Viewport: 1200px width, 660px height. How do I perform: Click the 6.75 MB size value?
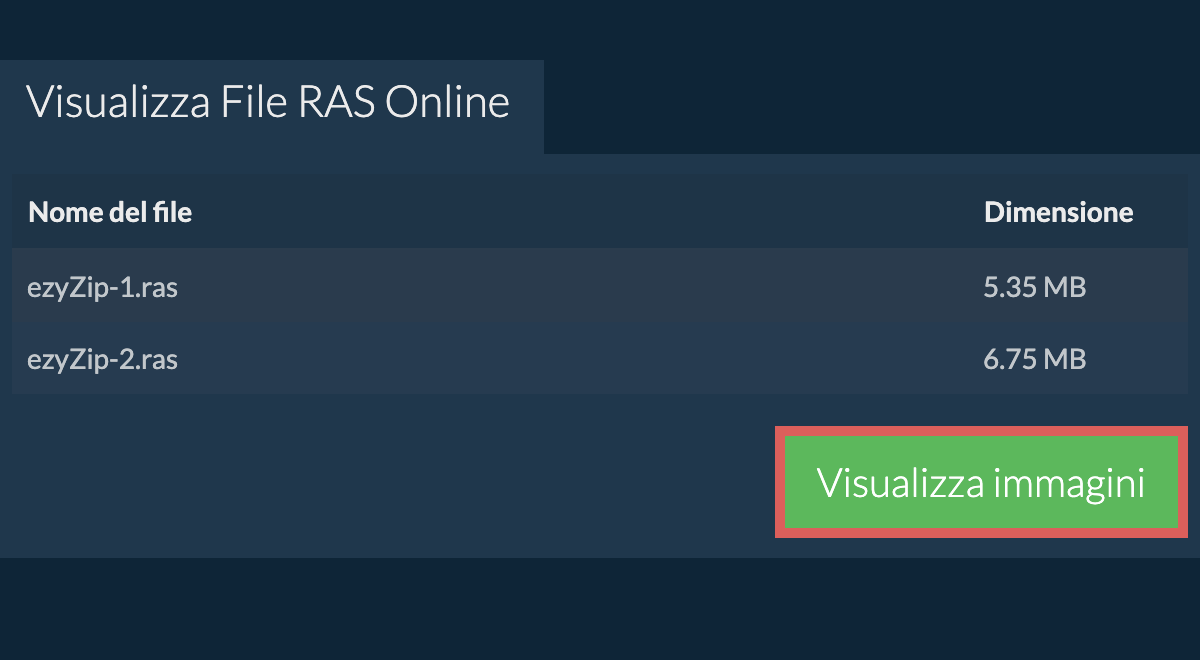pyautogui.click(x=1034, y=359)
